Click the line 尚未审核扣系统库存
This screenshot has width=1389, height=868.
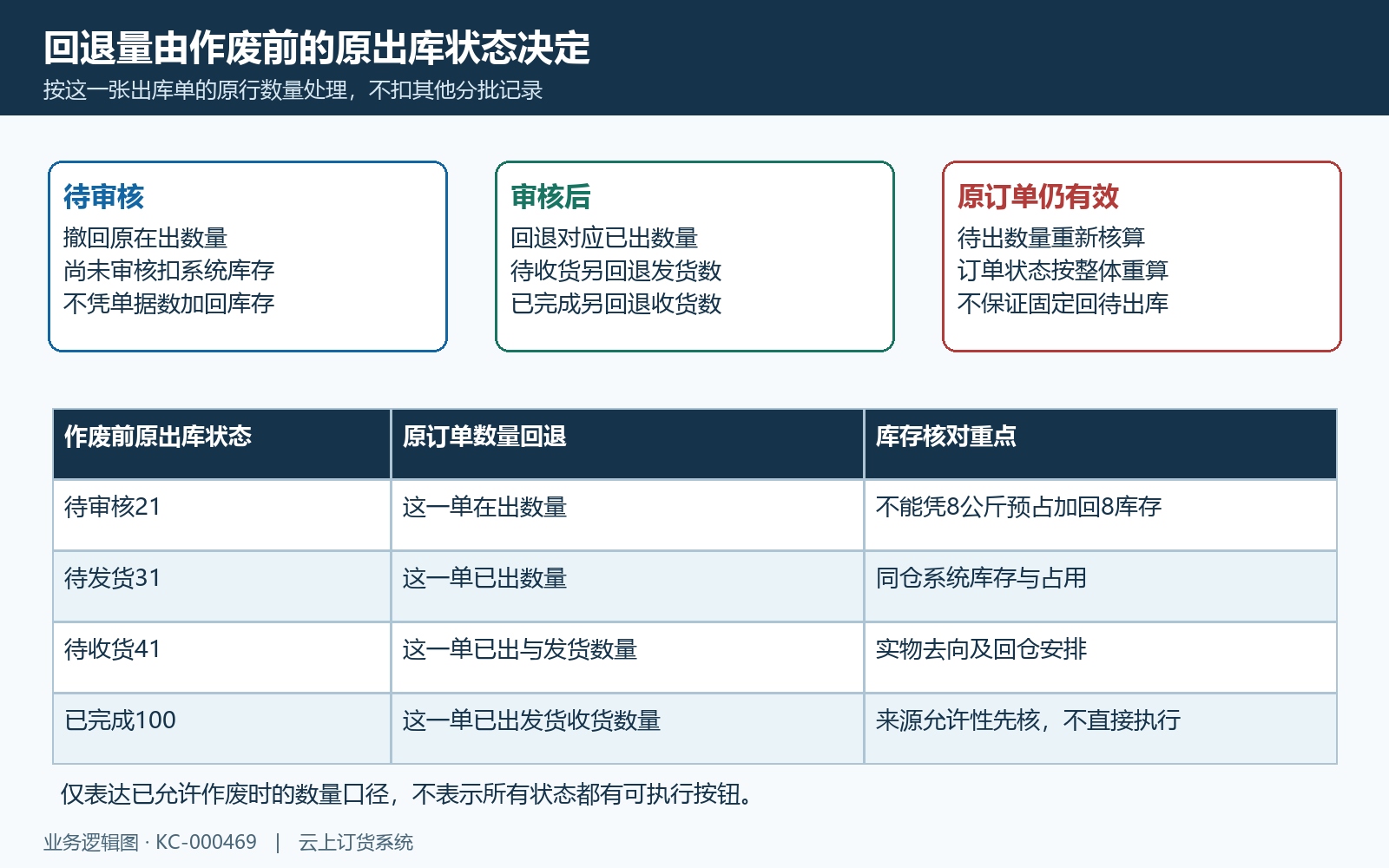click(168, 271)
